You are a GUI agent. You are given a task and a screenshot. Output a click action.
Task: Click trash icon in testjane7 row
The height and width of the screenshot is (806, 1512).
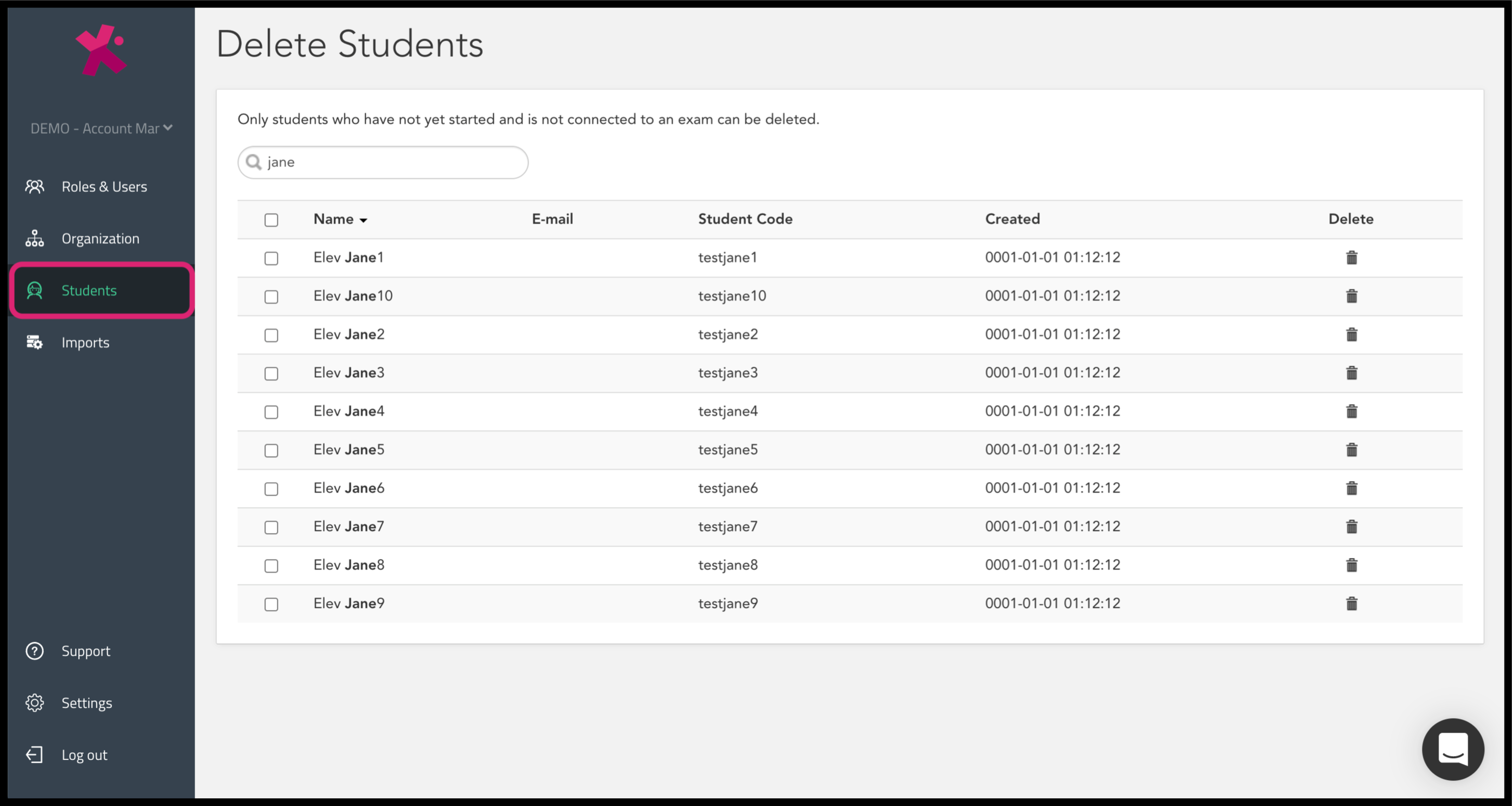pos(1351,527)
